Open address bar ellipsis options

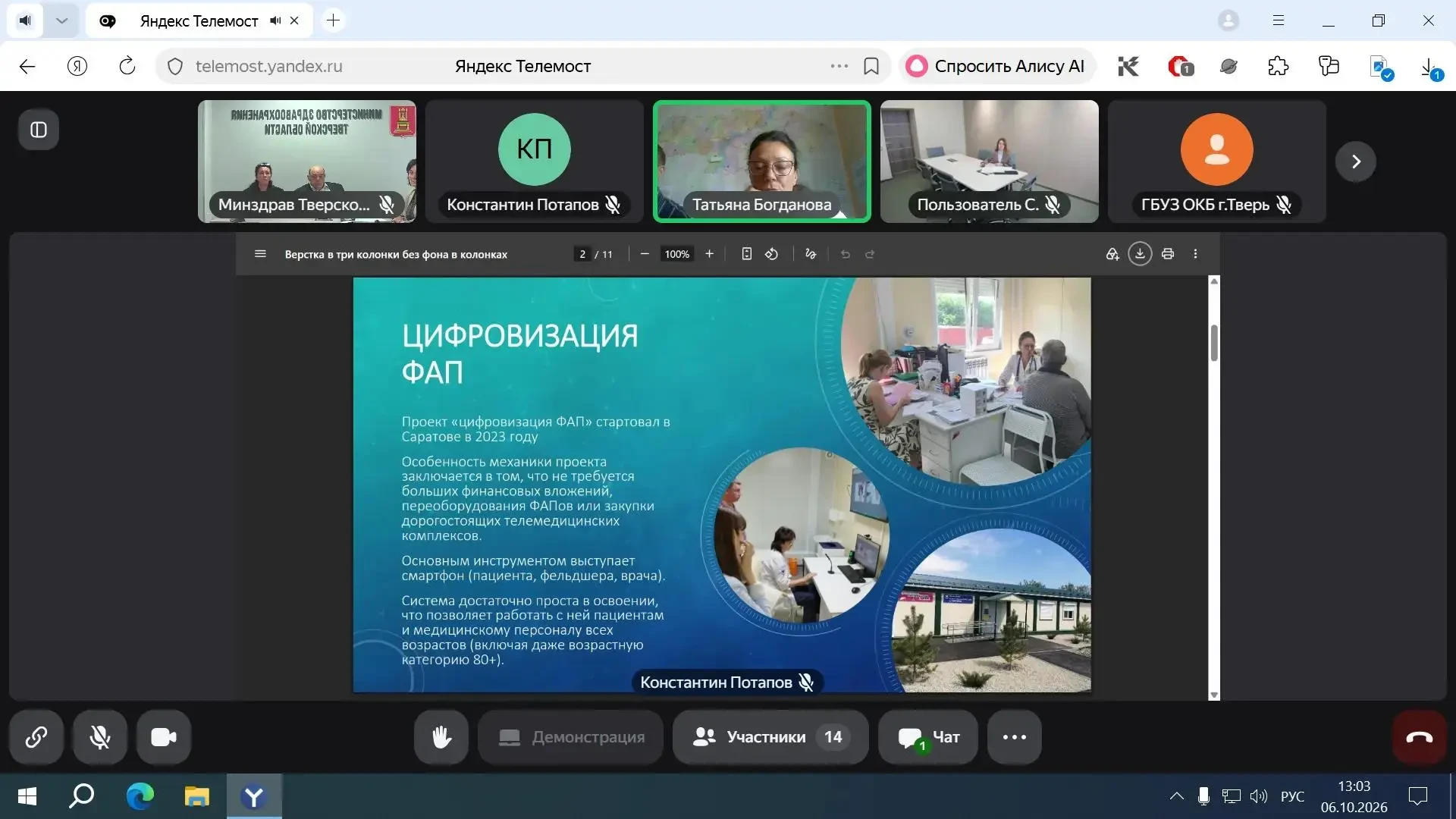(x=839, y=66)
